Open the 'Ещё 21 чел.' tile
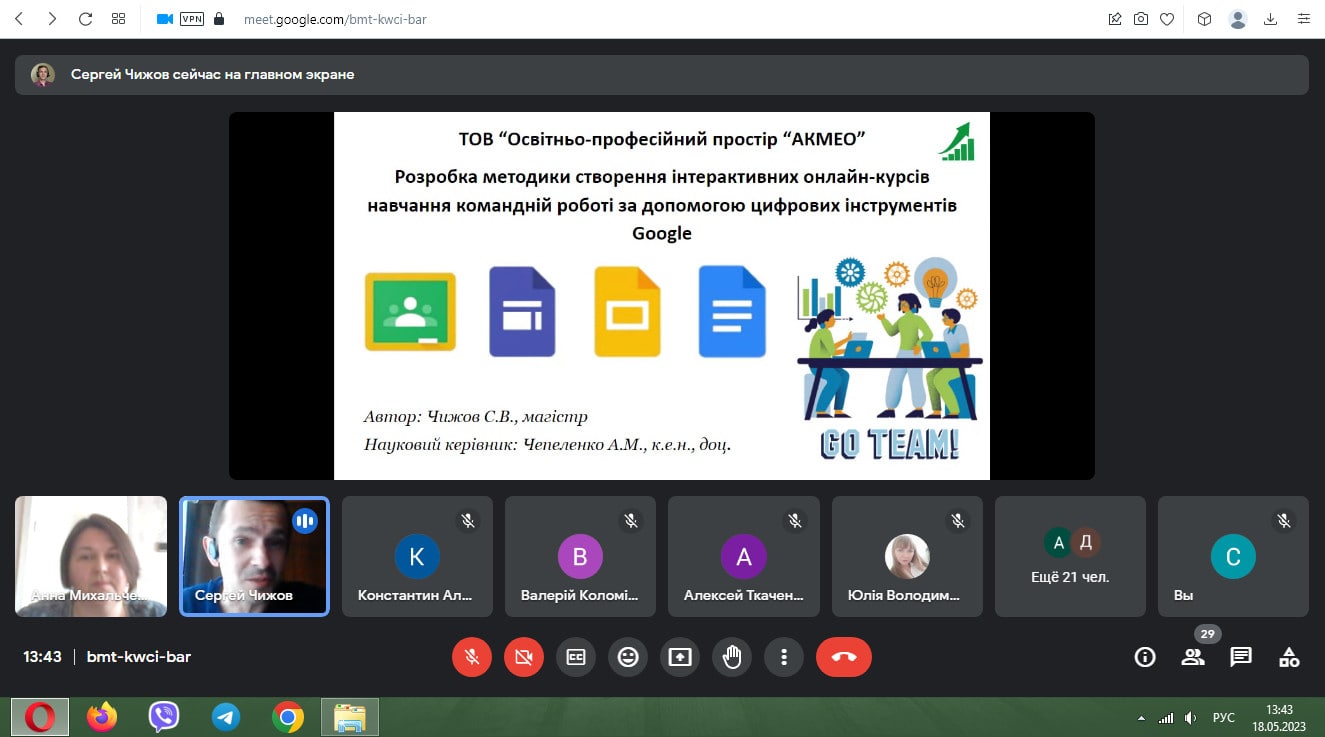 pos(1070,556)
